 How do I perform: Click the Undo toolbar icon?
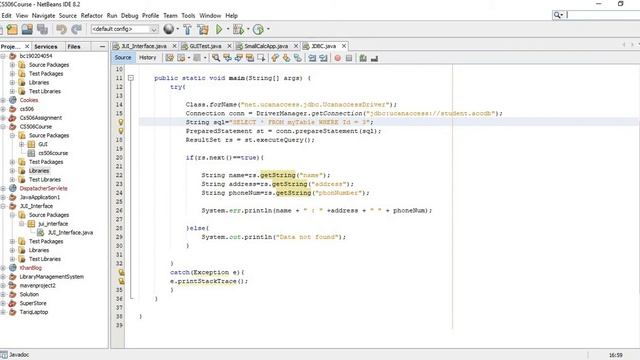coord(61,29)
